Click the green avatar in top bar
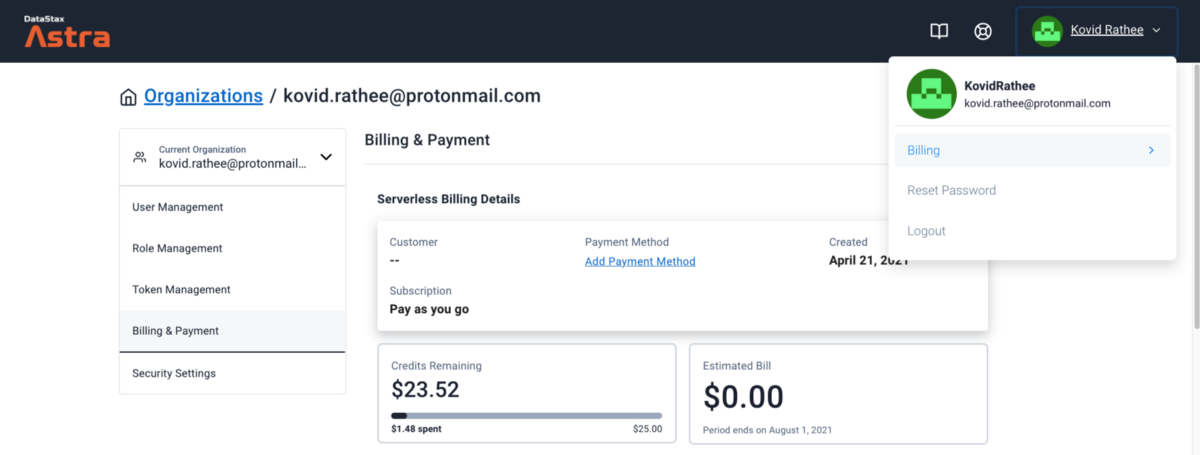The image size is (1200, 455). (1047, 31)
